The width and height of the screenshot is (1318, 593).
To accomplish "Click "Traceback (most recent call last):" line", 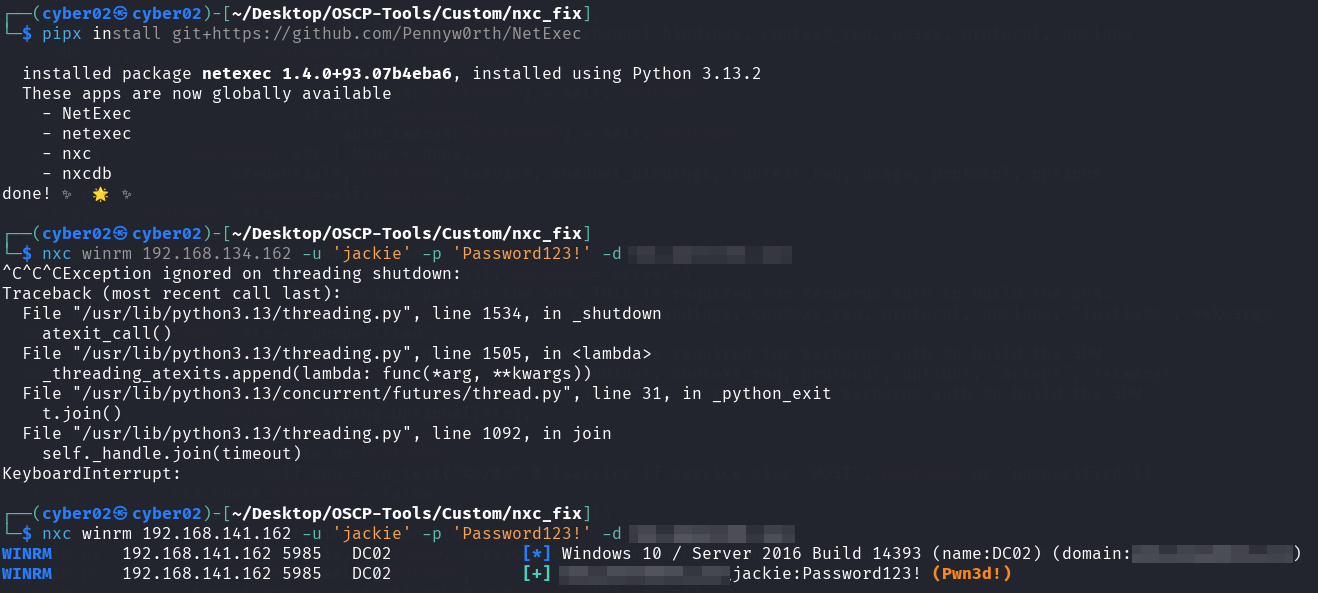I will [172, 293].
